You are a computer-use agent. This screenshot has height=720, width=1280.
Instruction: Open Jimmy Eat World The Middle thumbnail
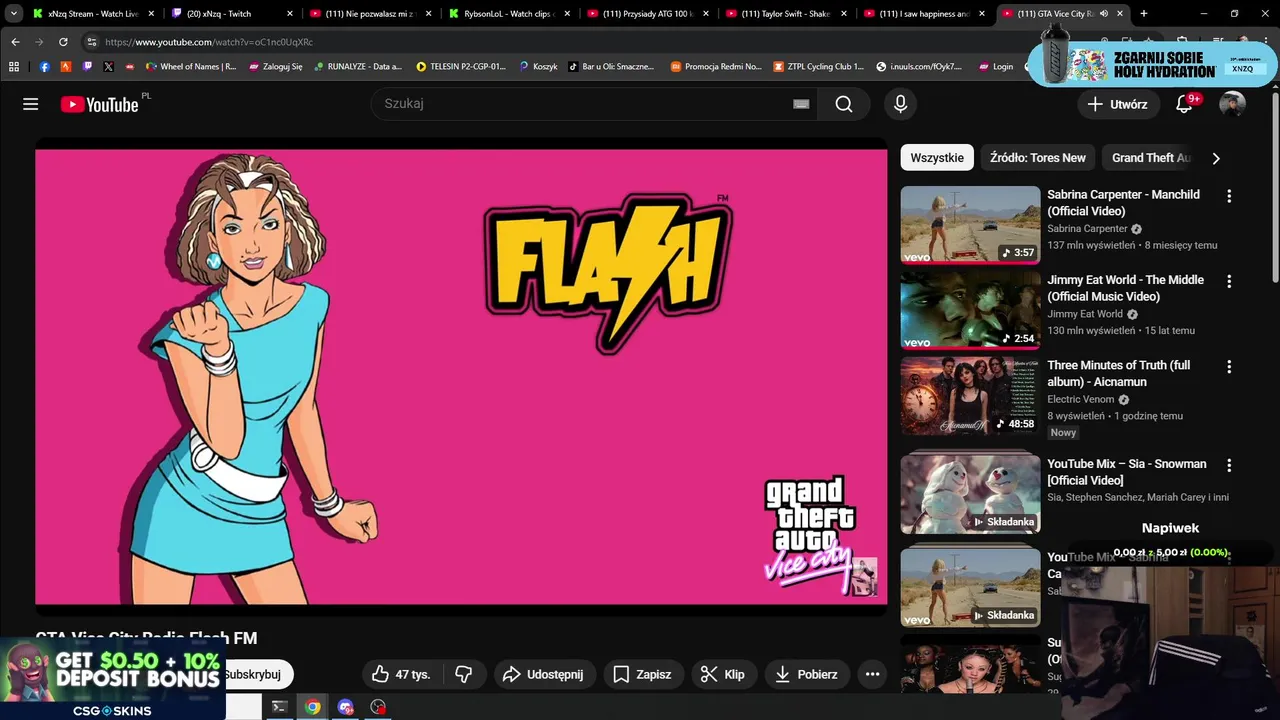click(970, 310)
